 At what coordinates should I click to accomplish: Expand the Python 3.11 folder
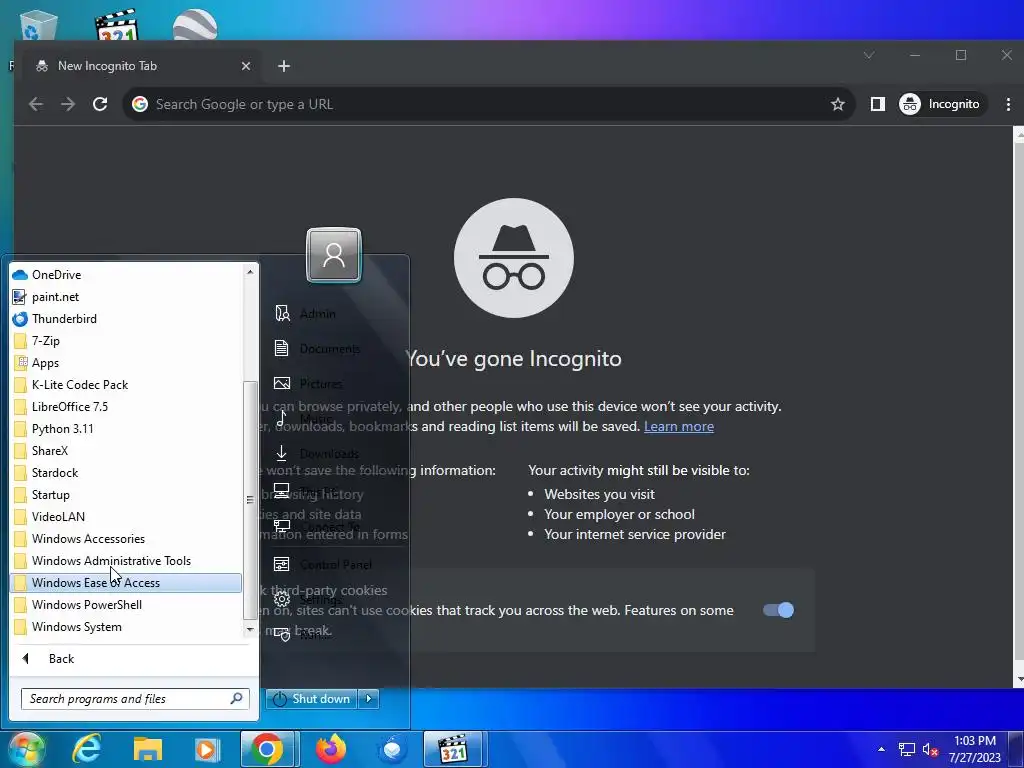126,428
